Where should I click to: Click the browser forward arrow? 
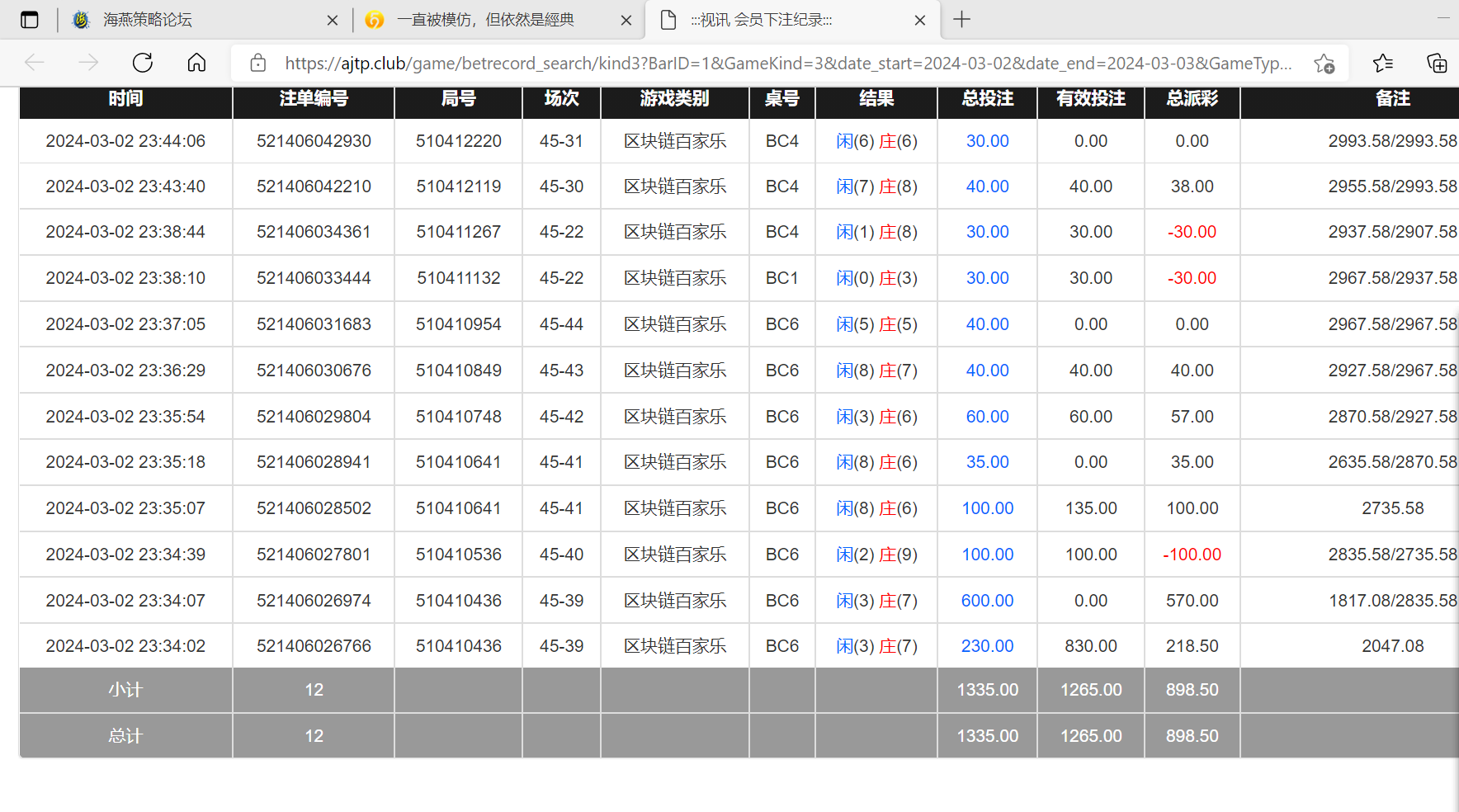(x=88, y=63)
